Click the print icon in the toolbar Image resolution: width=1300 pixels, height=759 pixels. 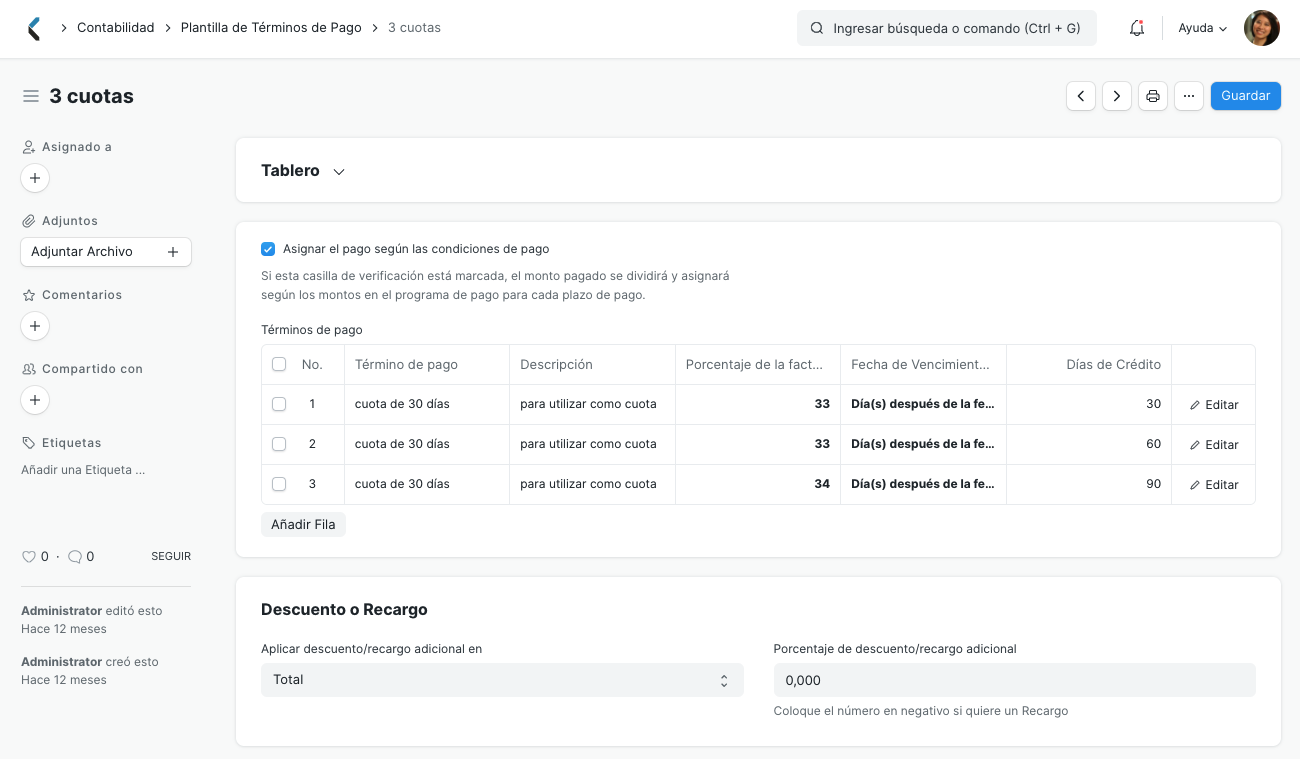click(1153, 96)
